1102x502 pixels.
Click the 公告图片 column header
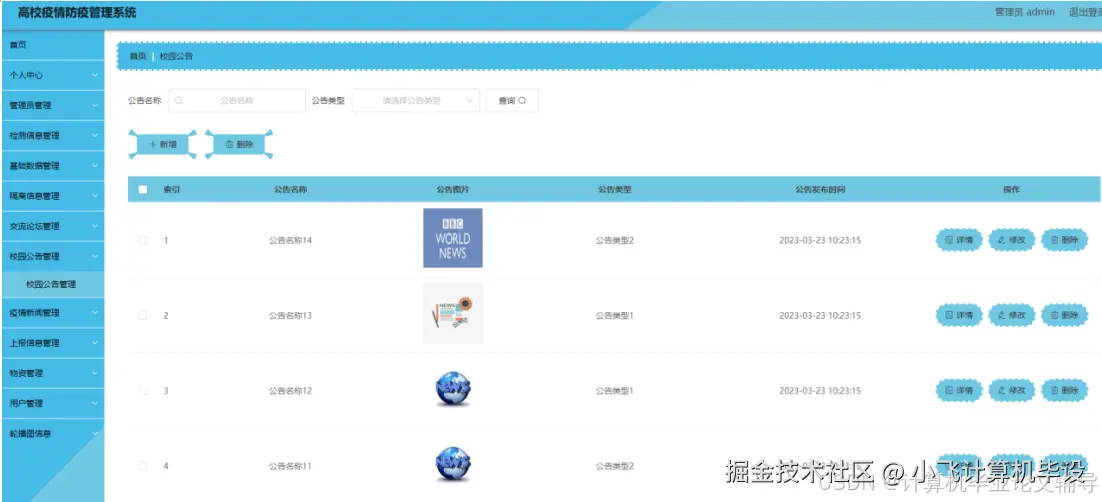point(453,190)
